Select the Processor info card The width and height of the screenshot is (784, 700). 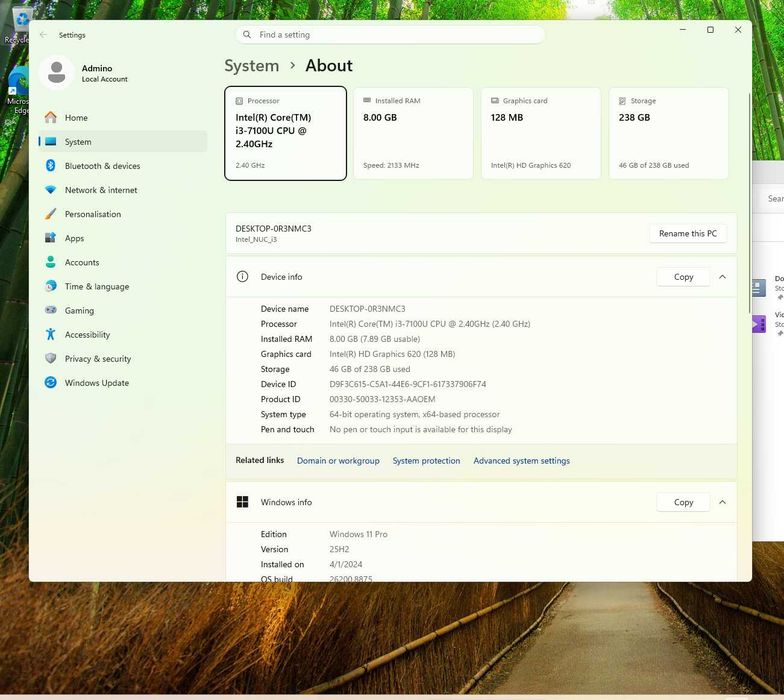pos(286,133)
